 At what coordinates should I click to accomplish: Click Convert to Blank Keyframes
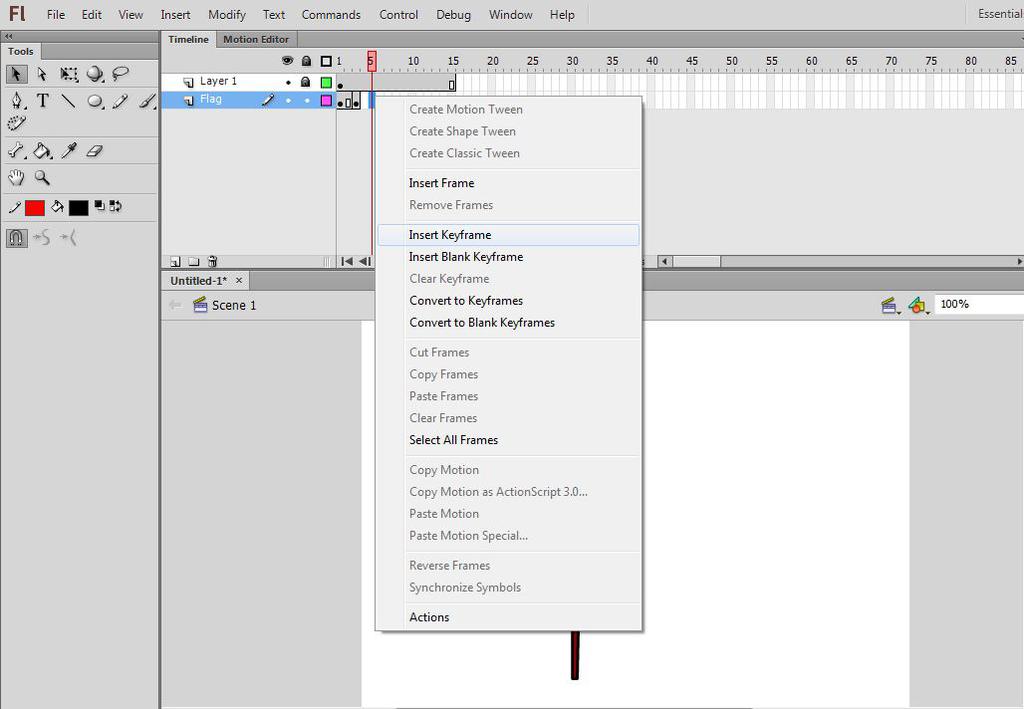click(482, 323)
